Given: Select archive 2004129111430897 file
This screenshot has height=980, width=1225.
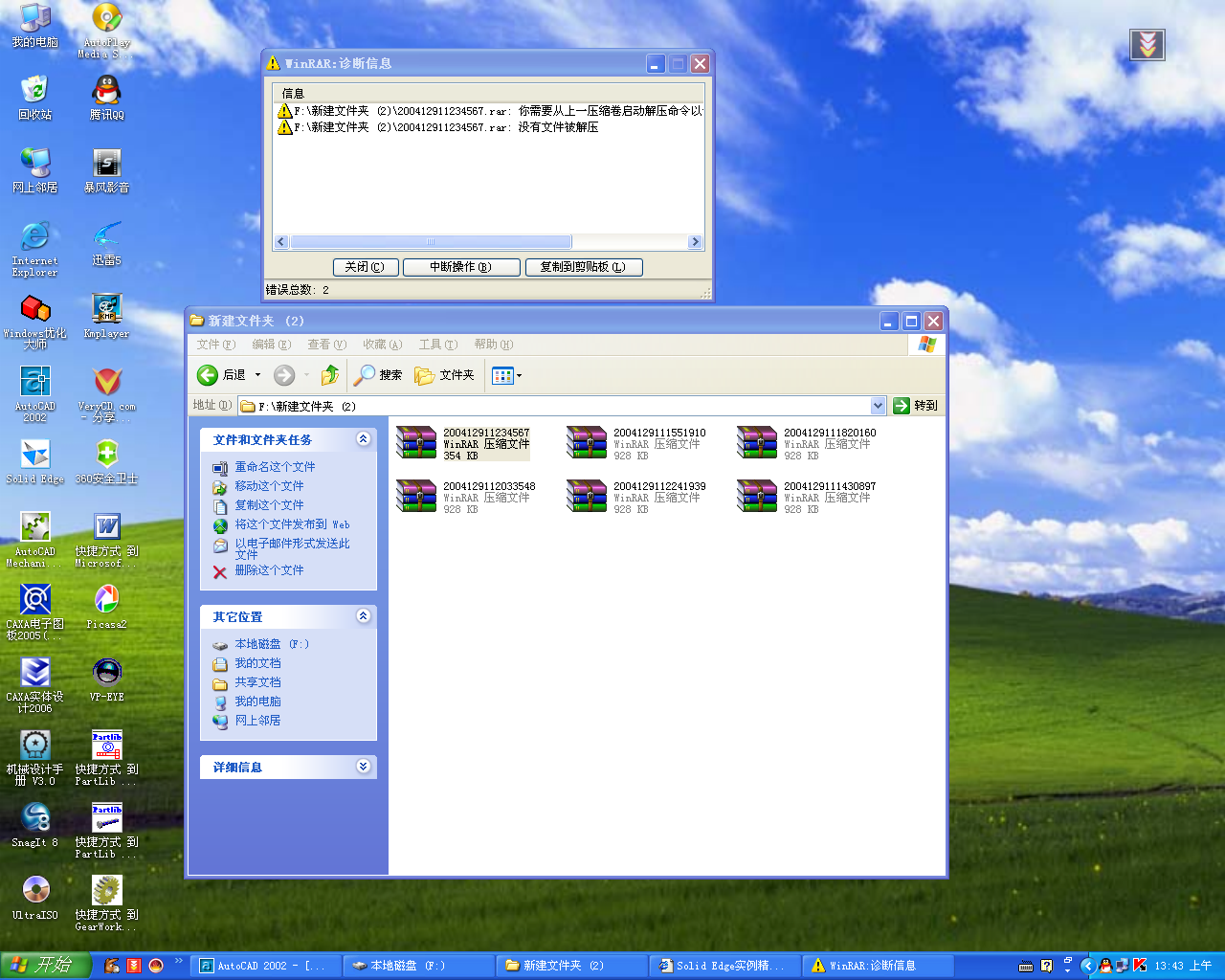Looking at the screenshot, I should click(x=807, y=497).
